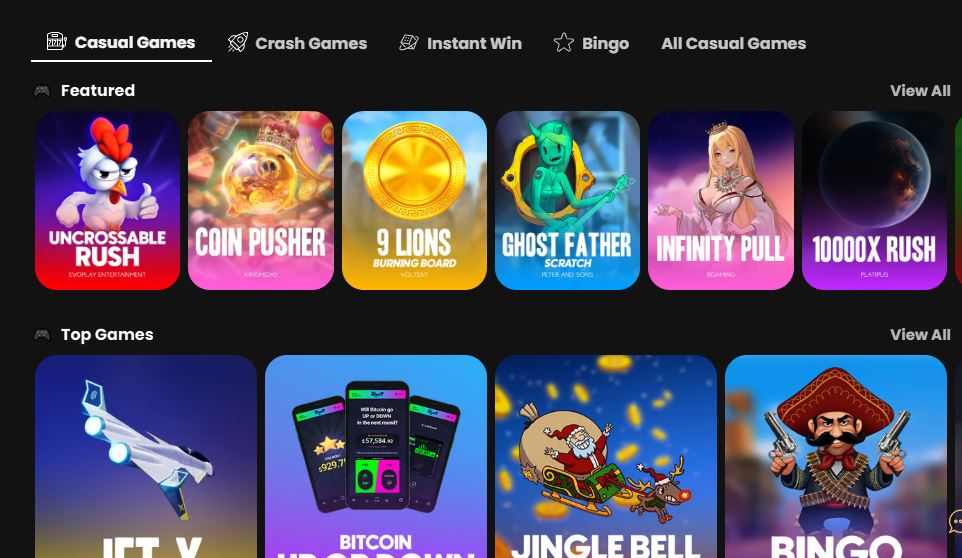Open the chat bubble icon at screen edge
962x558 pixels.
coord(955,522)
